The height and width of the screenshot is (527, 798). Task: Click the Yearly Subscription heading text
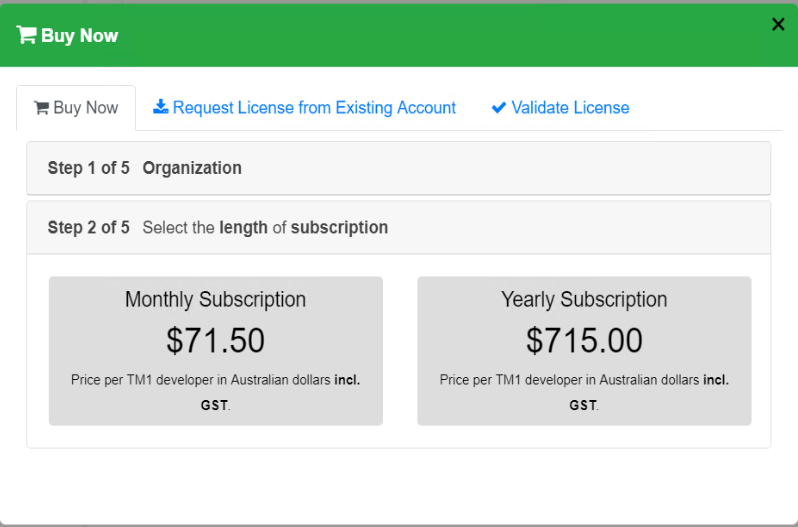pos(584,300)
